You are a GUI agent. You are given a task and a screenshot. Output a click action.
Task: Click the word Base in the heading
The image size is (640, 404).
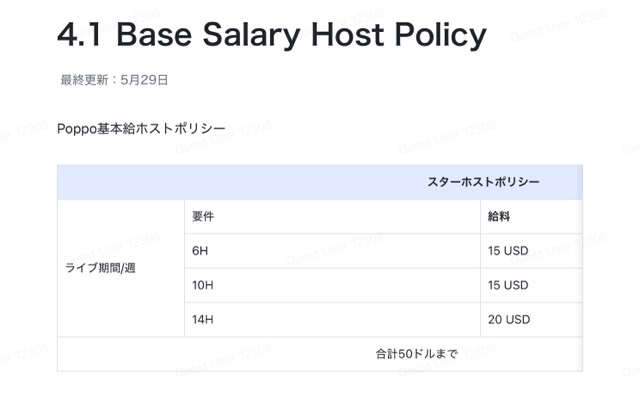[x=154, y=35]
